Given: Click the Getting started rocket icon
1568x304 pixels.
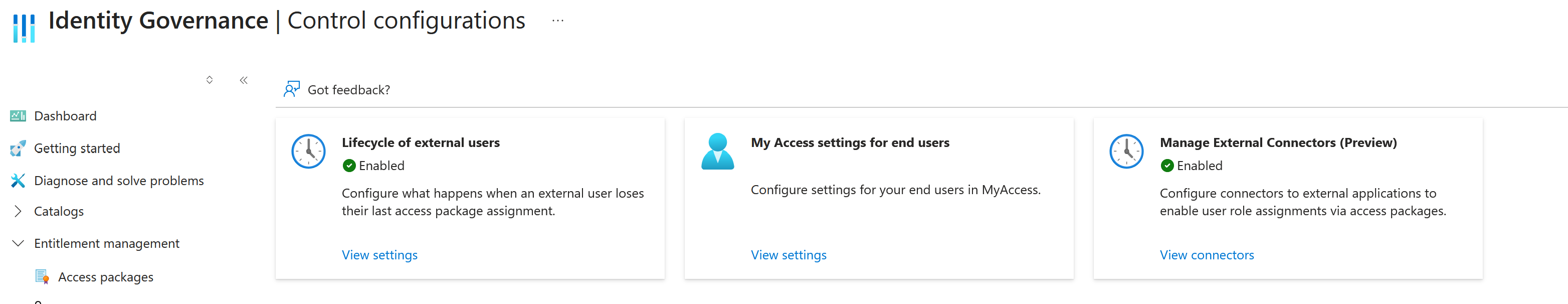Looking at the screenshot, I should click(x=18, y=148).
